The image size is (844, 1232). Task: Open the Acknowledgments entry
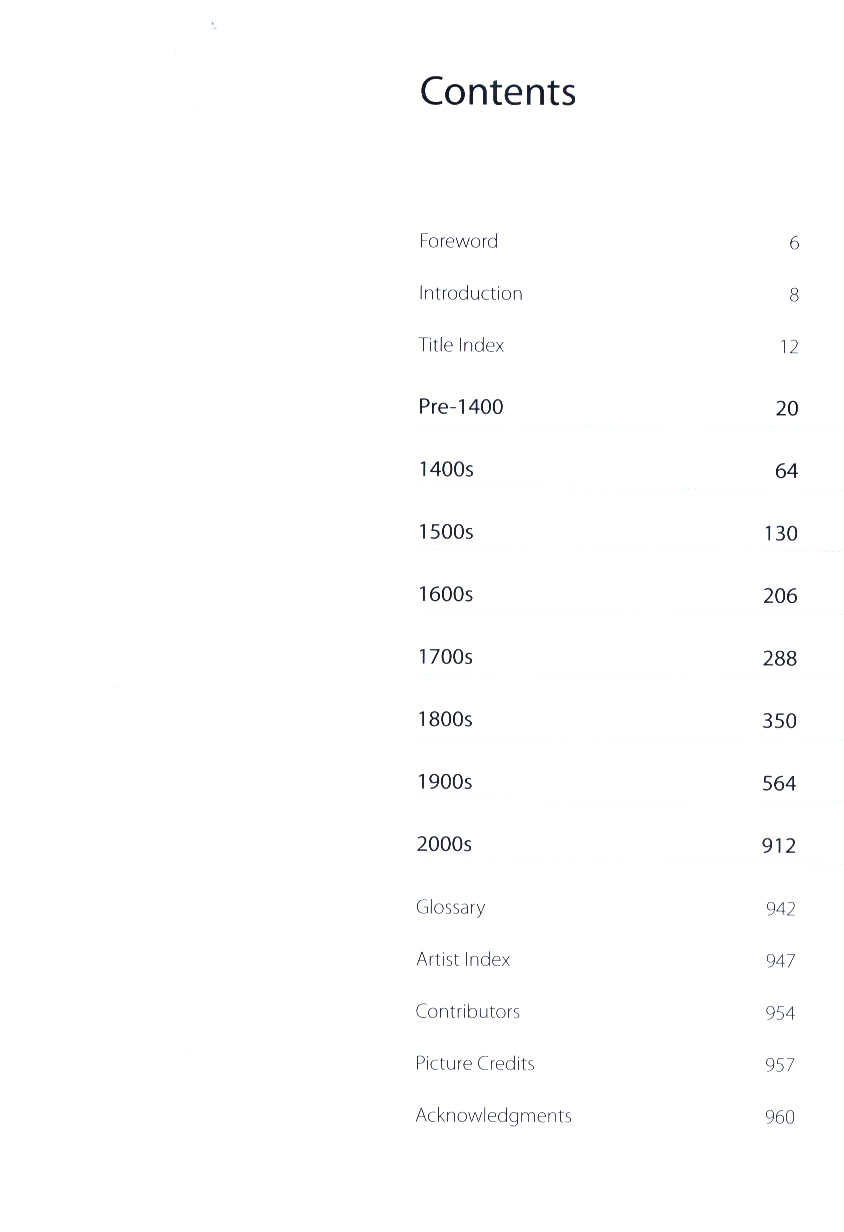[493, 1116]
